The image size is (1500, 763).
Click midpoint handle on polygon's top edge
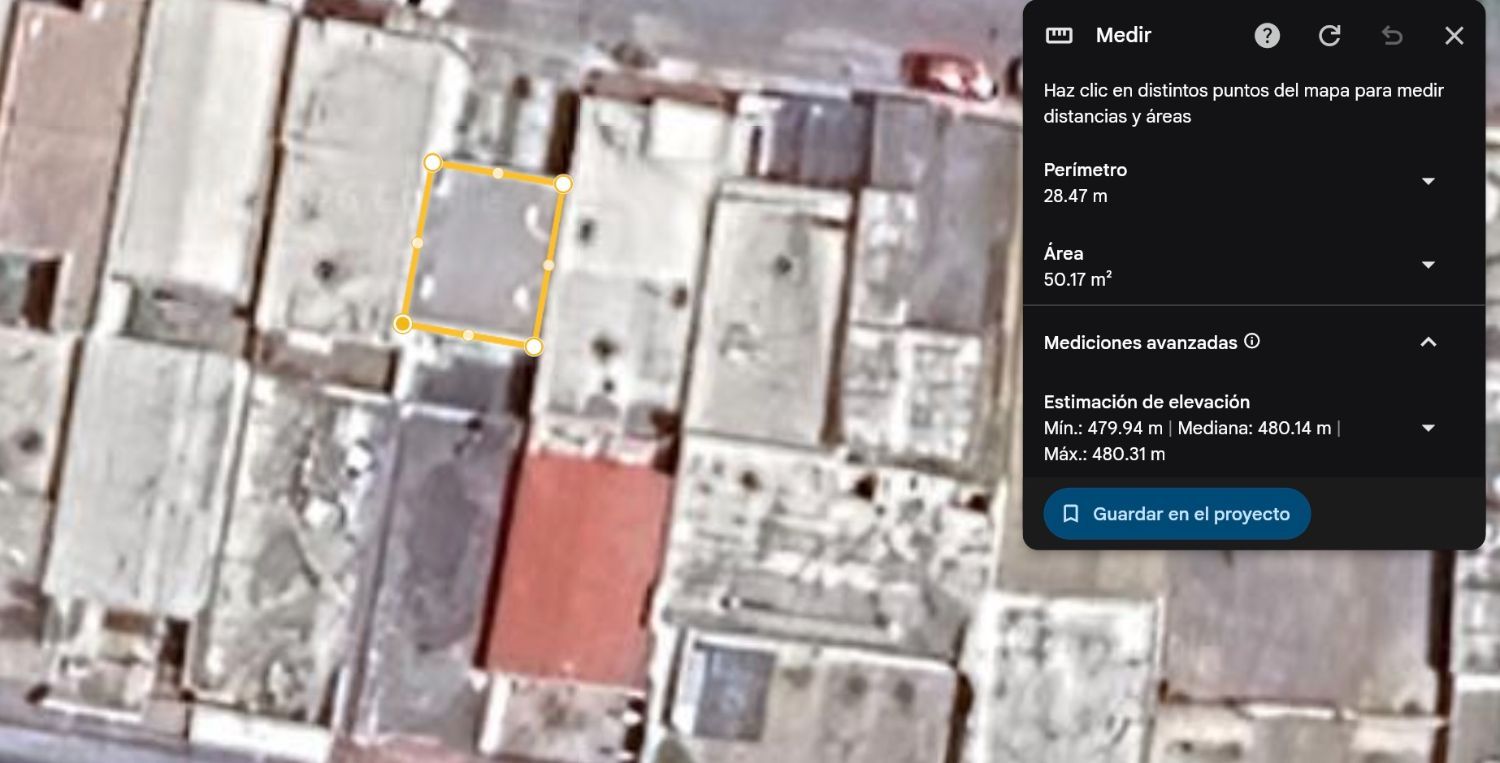[498, 173]
